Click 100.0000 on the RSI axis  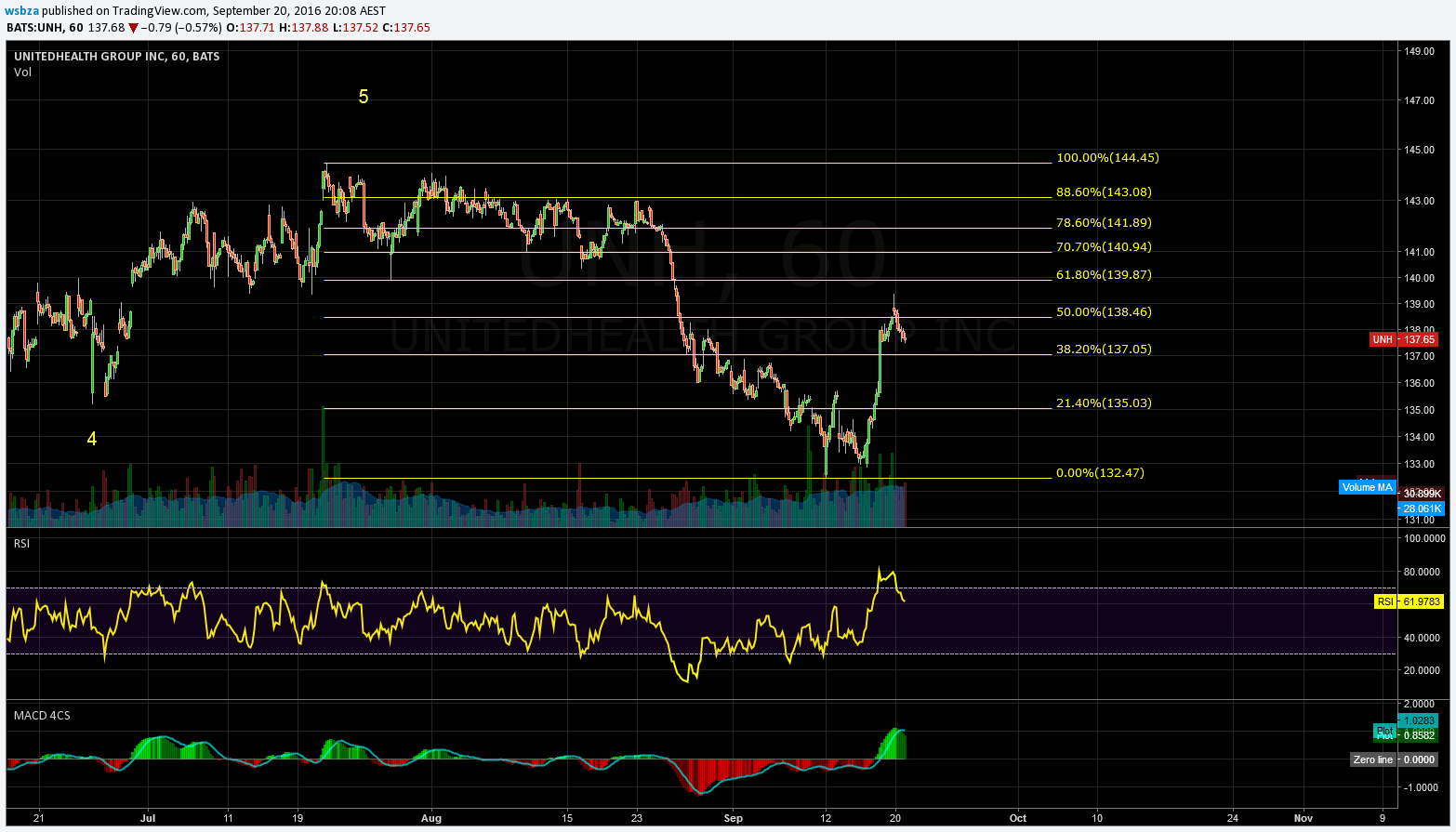point(1424,538)
